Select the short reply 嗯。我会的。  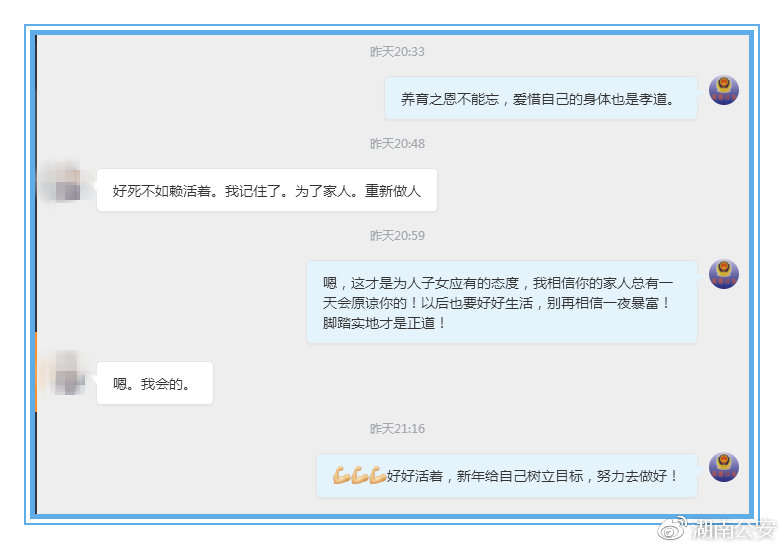(x=155, y=384)
